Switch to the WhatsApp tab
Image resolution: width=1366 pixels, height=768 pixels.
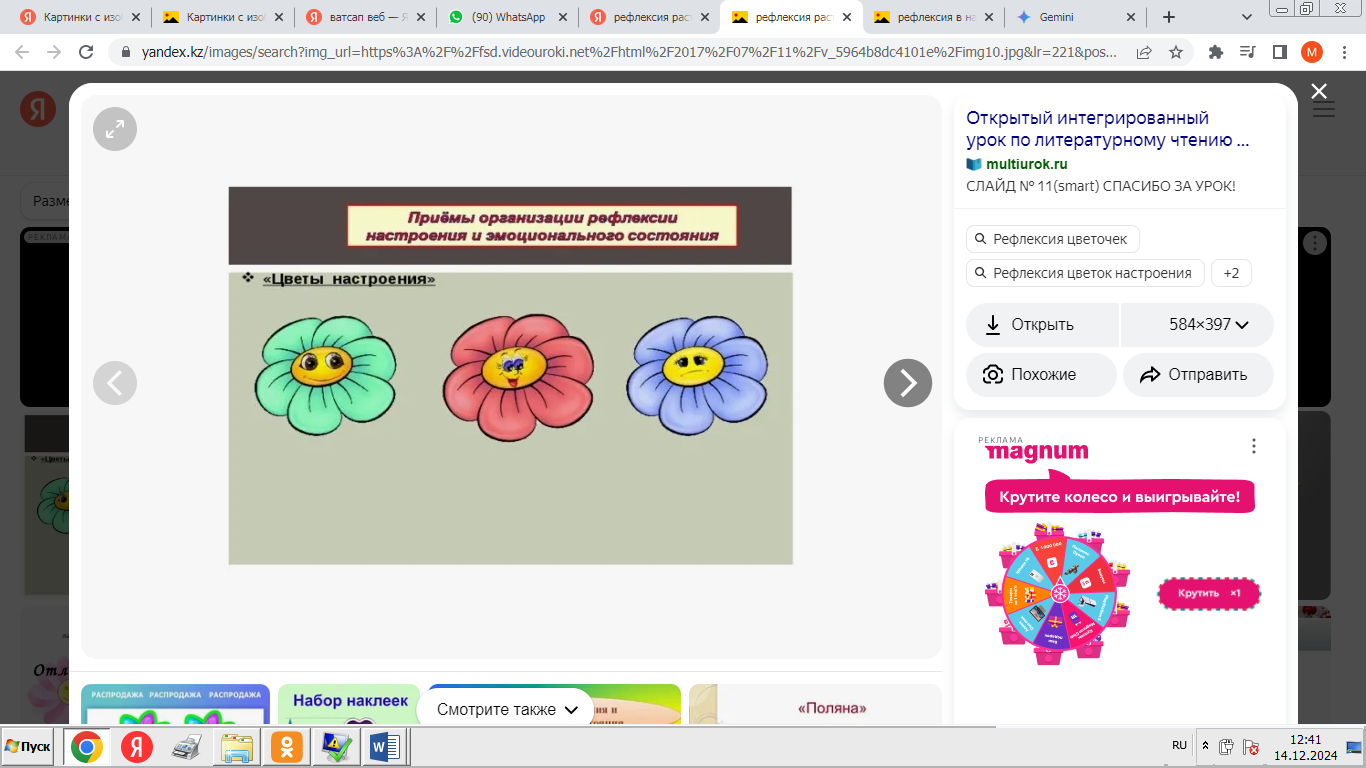[507, 17]
